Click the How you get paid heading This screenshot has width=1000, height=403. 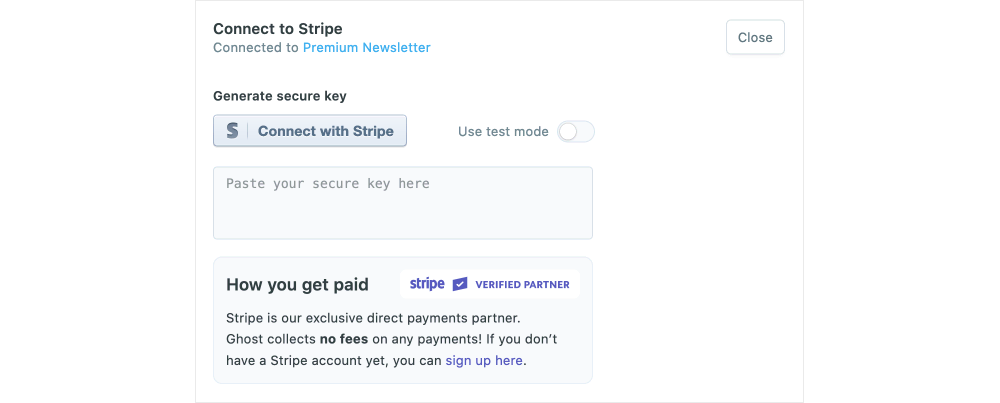(297, 284)
